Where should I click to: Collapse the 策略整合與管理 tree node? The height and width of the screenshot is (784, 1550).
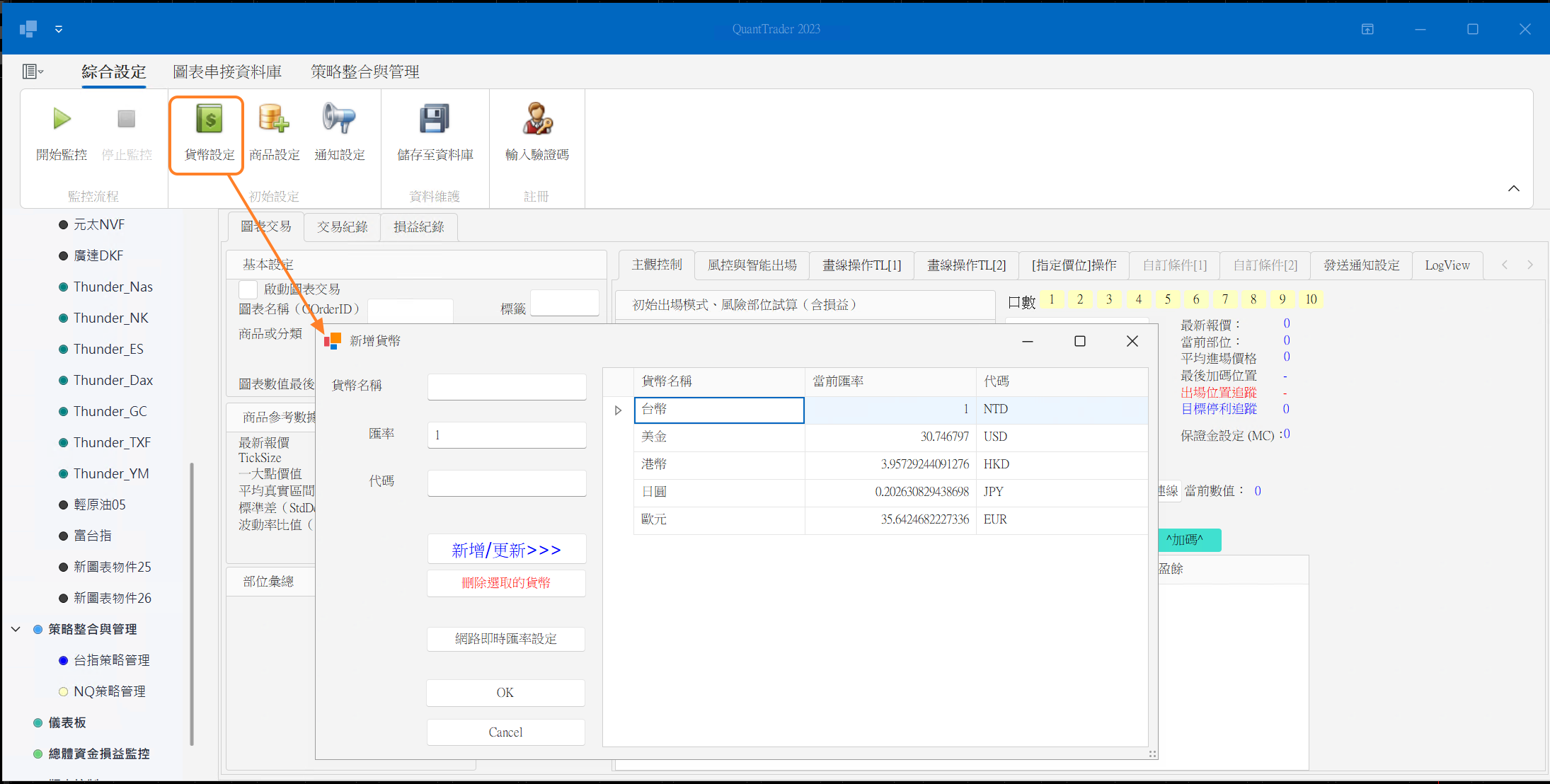[16, 629]
